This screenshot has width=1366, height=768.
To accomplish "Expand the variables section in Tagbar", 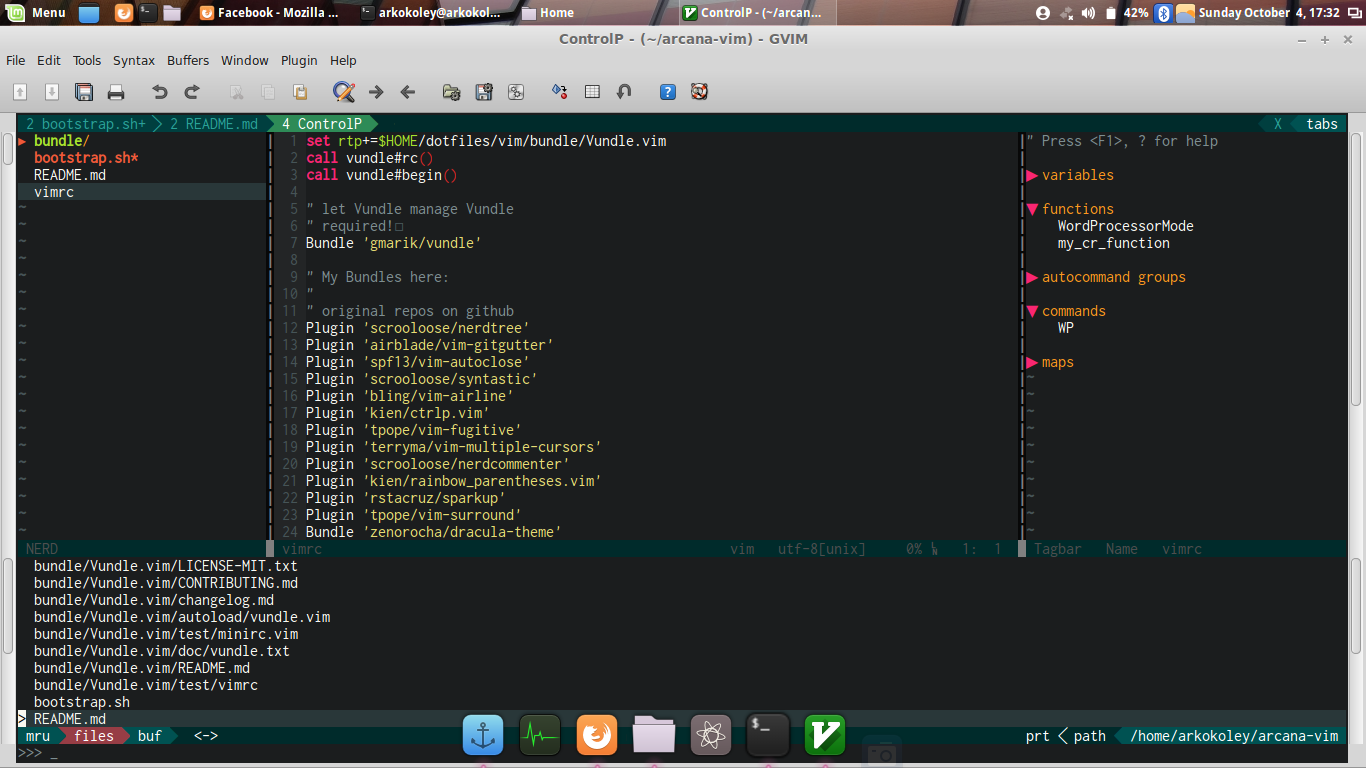I will tap(1032, 175).
